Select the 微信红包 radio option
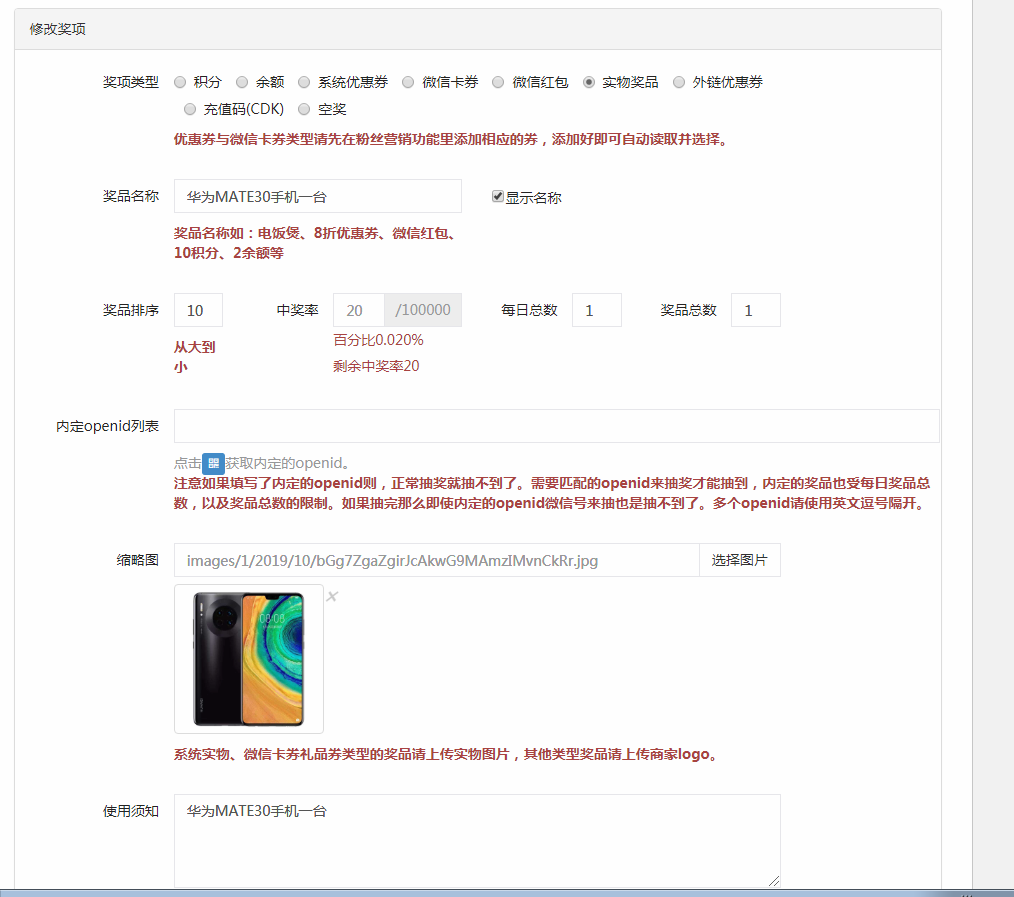Screen dimensions: 1014x897 point(498,82)
